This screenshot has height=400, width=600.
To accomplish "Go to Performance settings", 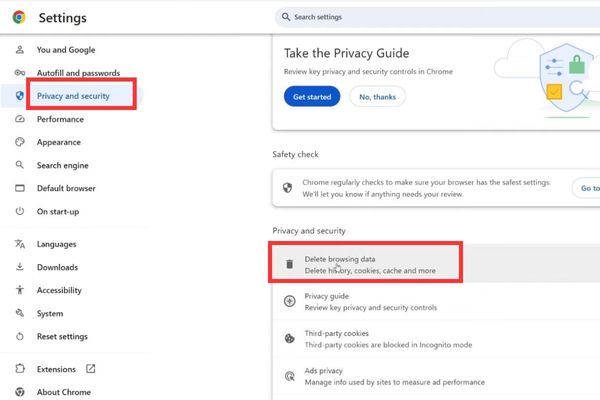I will pos(60,119).
